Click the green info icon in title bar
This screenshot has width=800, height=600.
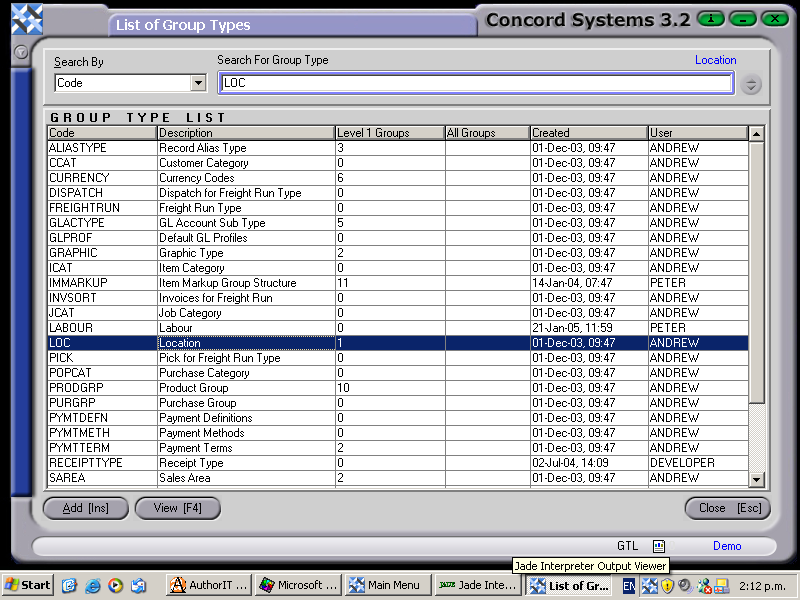pos(711,18)
